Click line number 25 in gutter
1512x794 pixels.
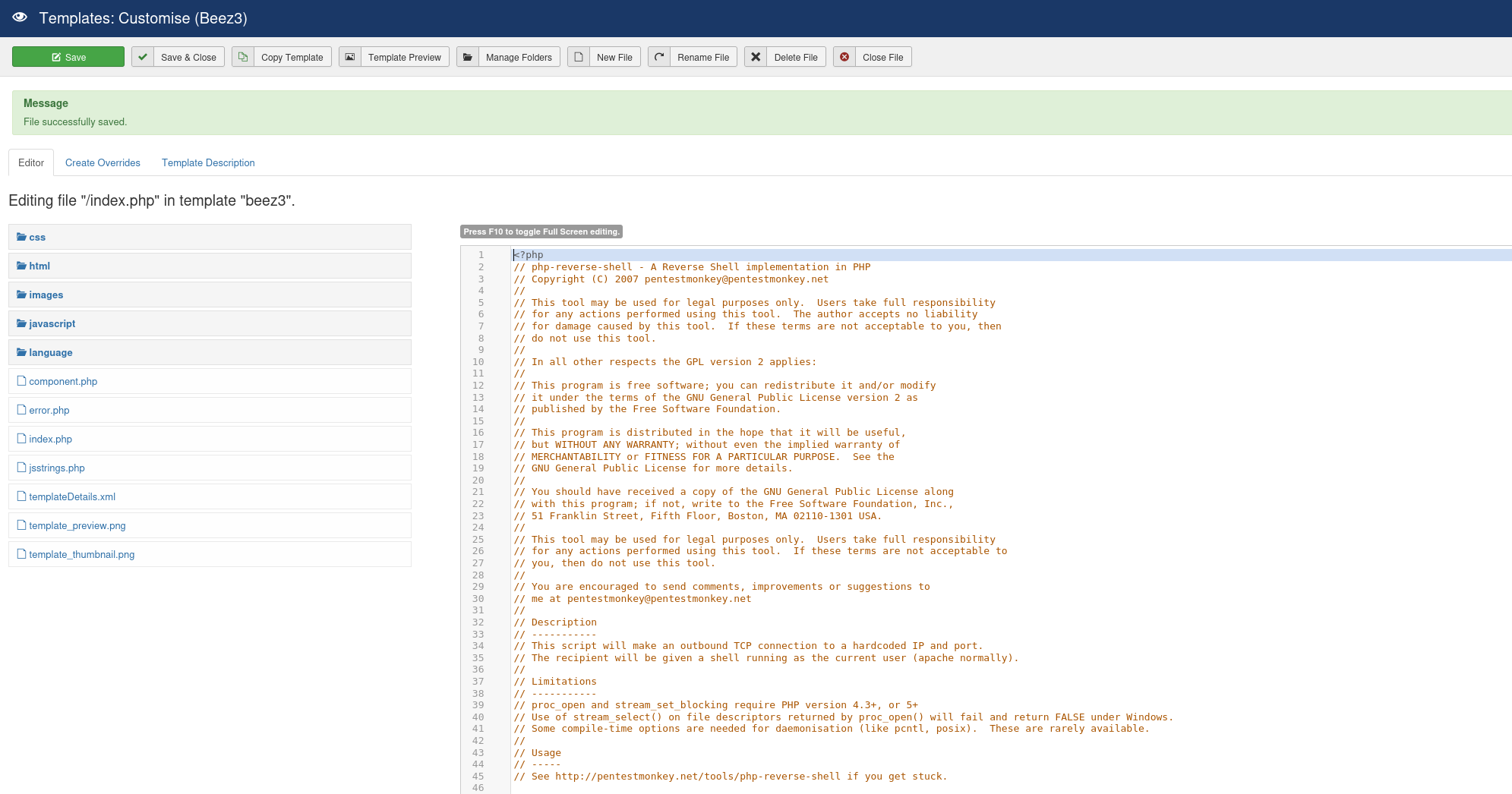[478, 540]
